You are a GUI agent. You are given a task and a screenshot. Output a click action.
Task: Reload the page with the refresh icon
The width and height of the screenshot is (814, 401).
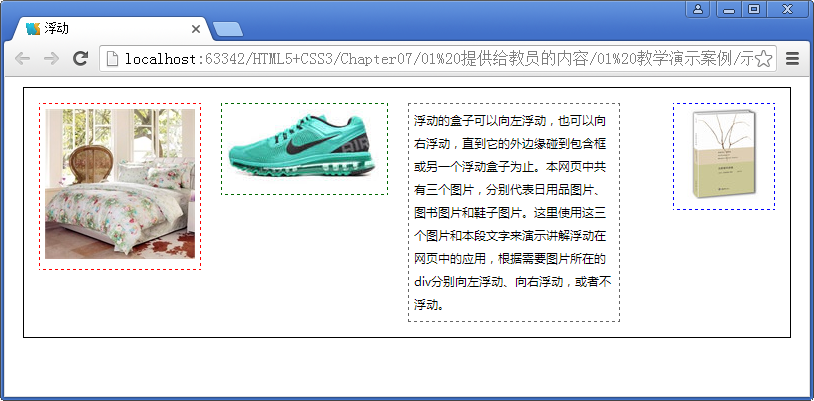pyautogui.click(x=80, y=59)
